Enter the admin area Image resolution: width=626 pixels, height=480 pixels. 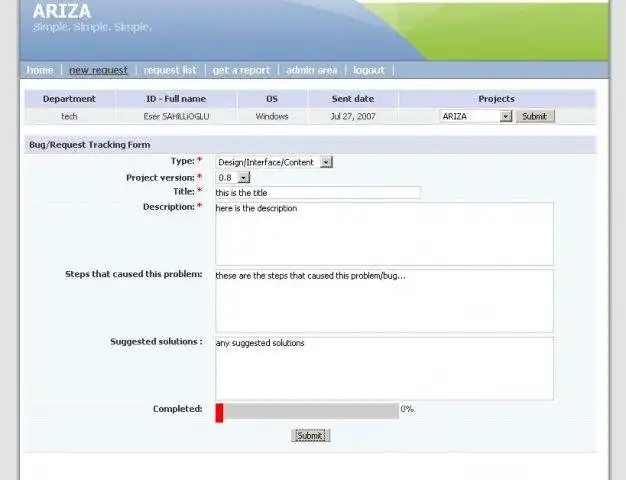point(311,70)
